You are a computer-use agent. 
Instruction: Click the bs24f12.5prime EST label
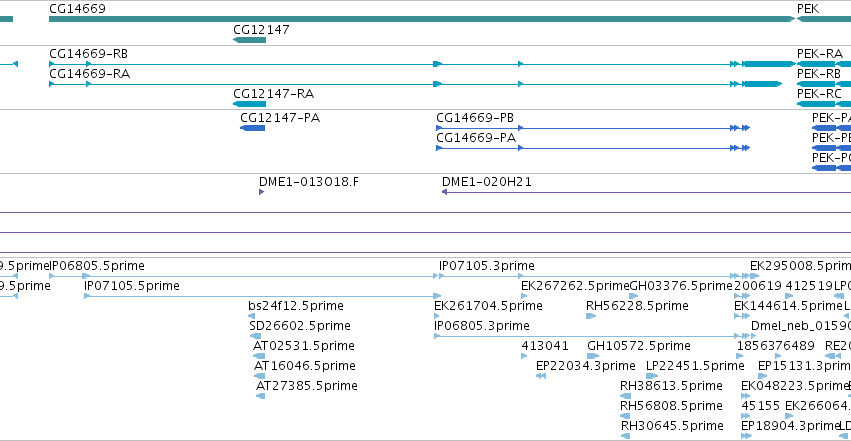click(296, 306)
